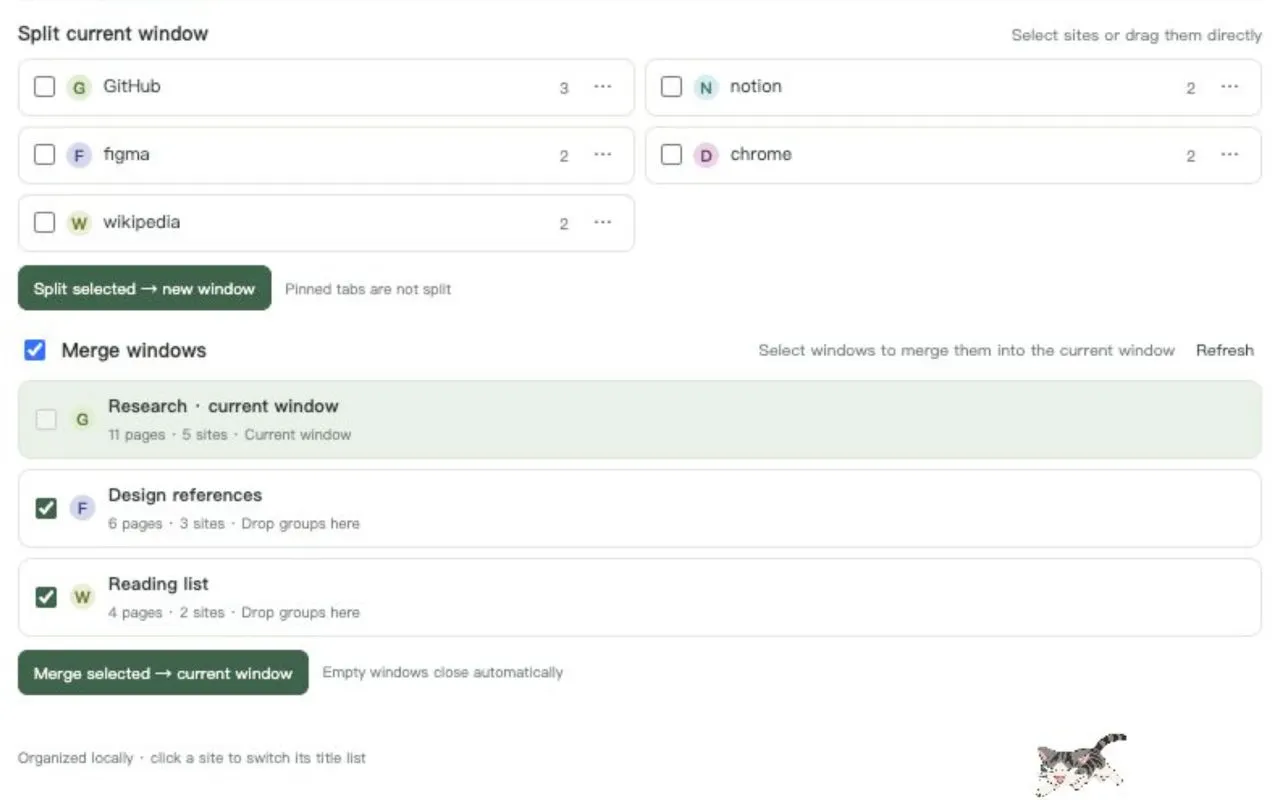Click the wikipedia site name
Viewport: 1280px width, 800px height.
pos(142,222)
